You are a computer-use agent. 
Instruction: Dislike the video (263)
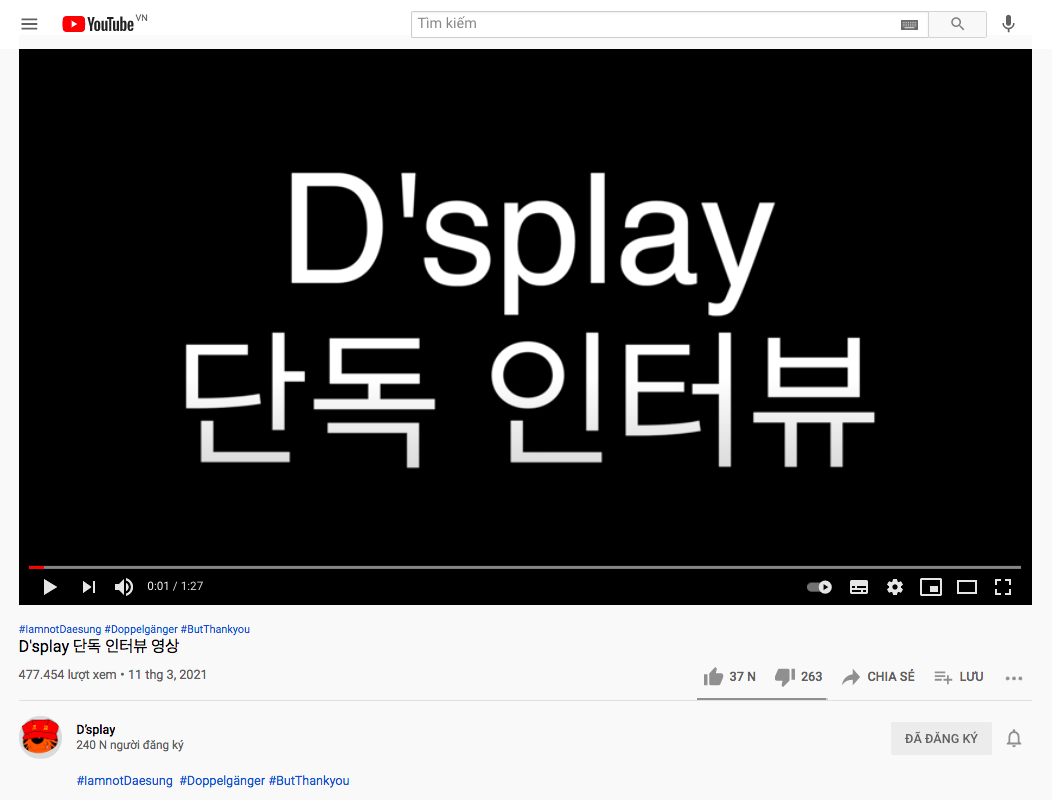tap(798, 677)
